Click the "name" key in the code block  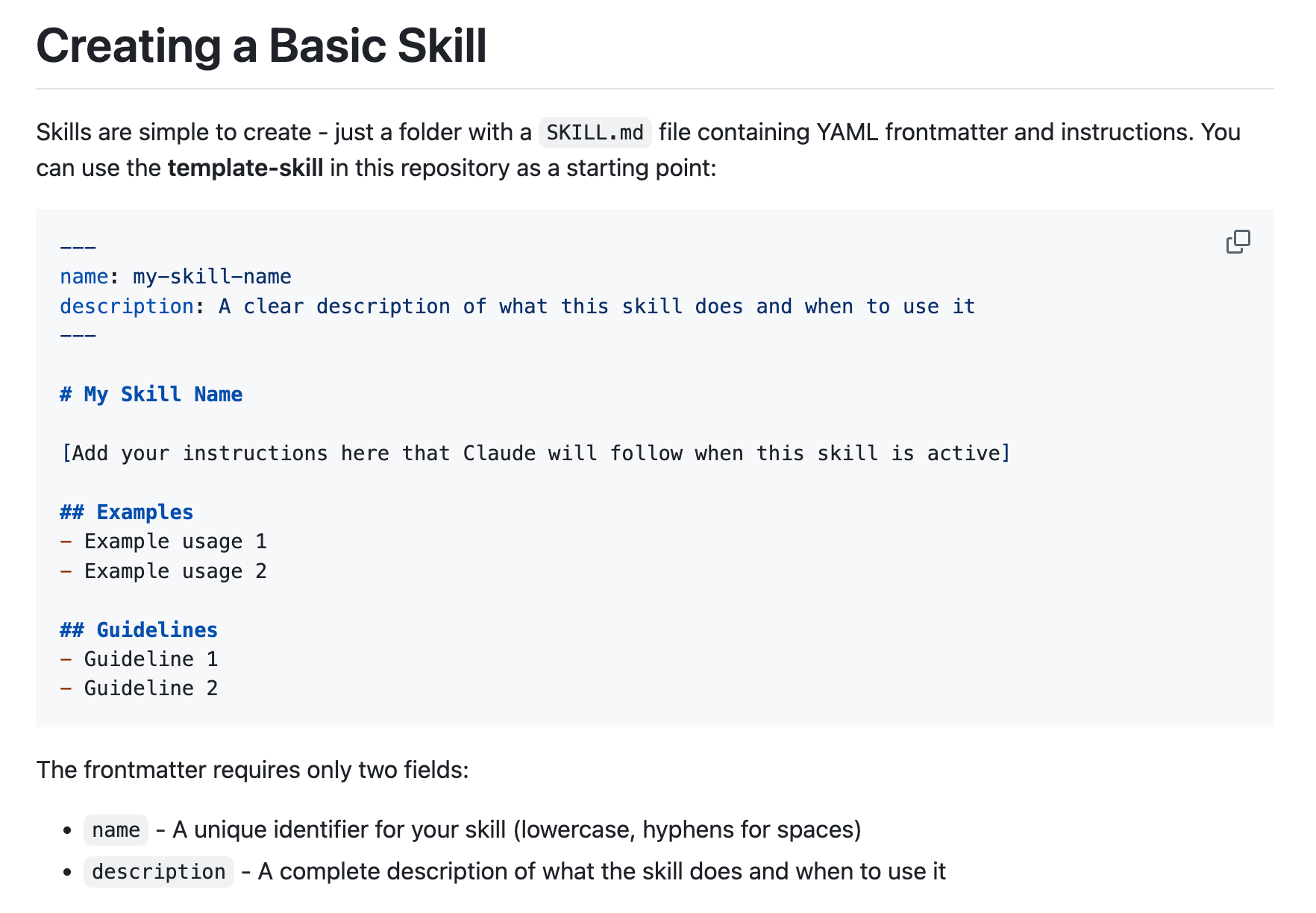tap(84, 277)
